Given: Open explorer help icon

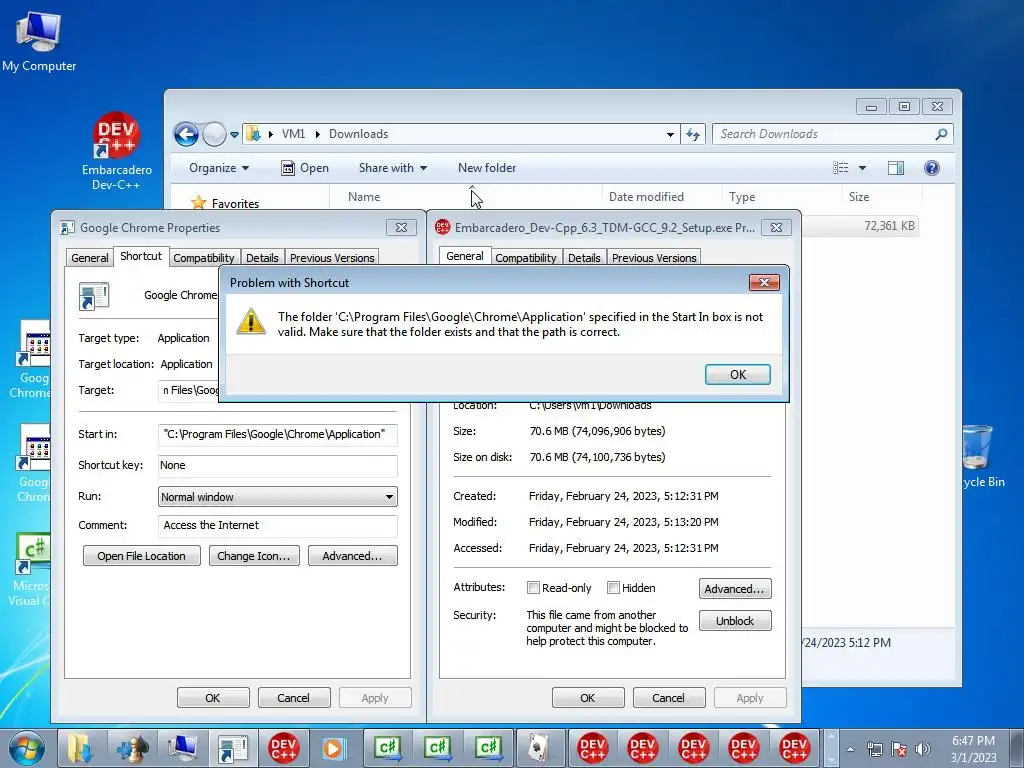Looking at the screenshot, I should click(932, 168).
